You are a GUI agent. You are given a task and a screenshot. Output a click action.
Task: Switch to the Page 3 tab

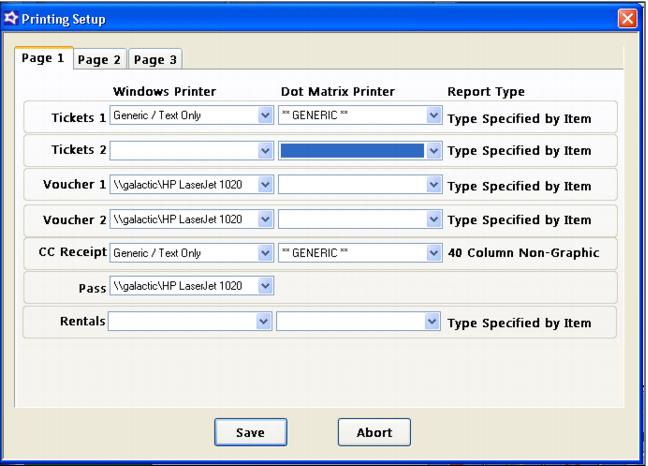[x=154, y=60]
